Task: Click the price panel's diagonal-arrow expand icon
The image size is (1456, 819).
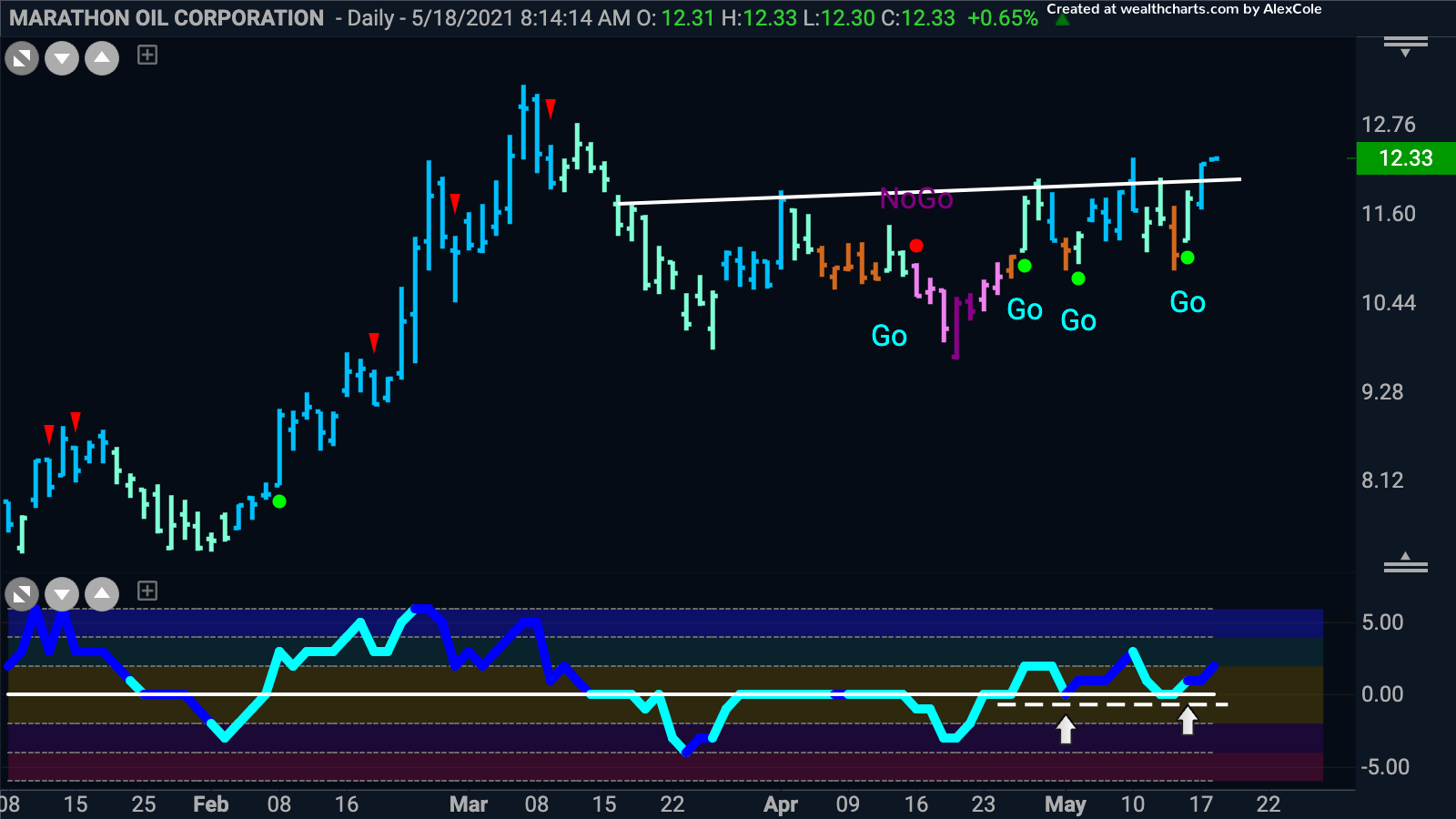Action: click(22, 59)
